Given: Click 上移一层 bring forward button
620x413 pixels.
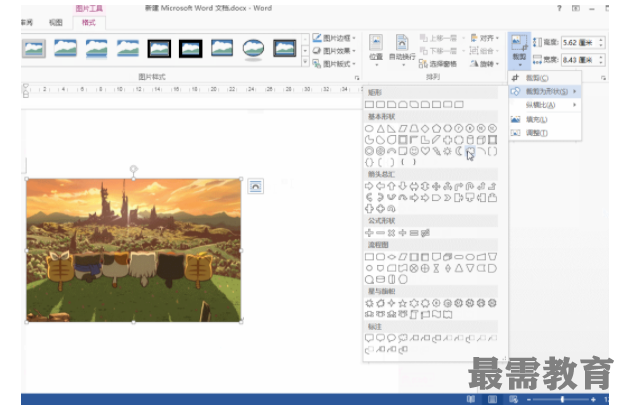Looking at the screenshot, I should click(438, 38).
